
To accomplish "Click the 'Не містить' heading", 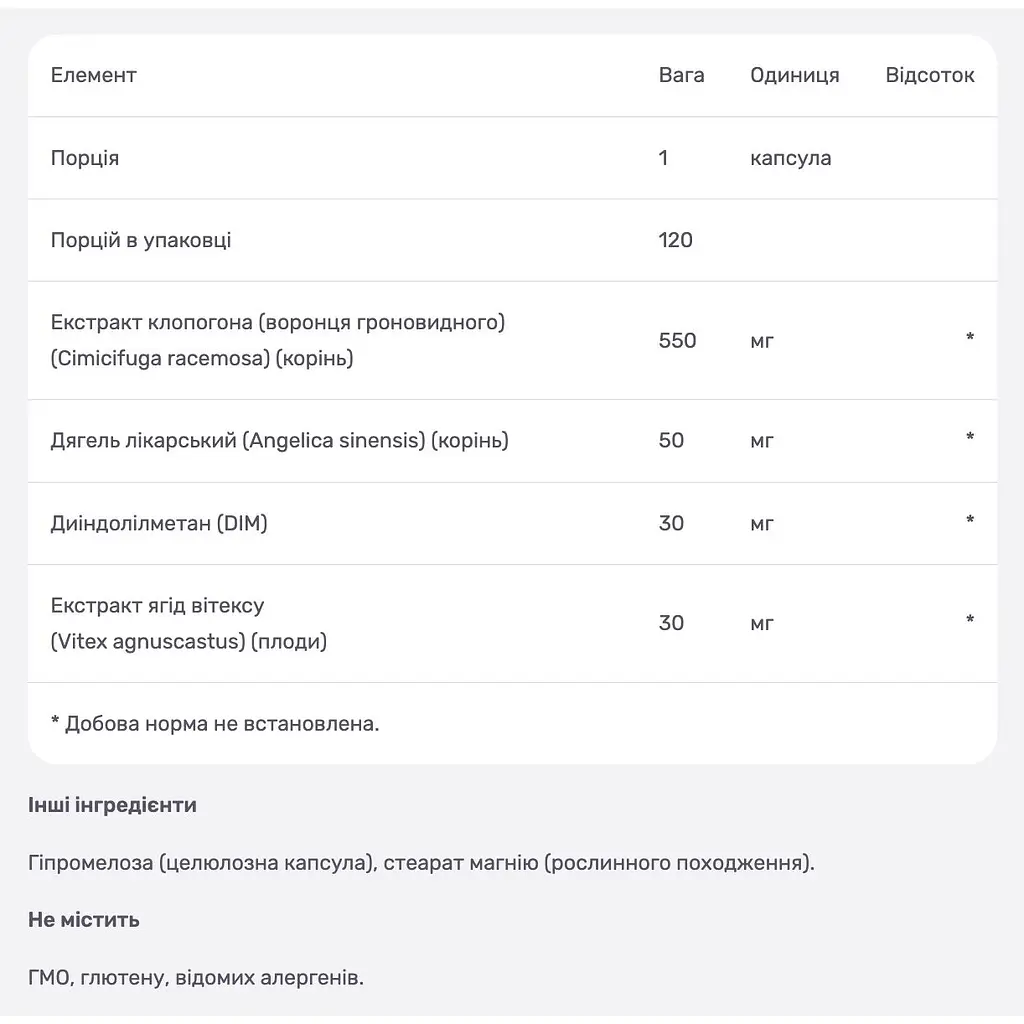I will click(x=84, y=920).
